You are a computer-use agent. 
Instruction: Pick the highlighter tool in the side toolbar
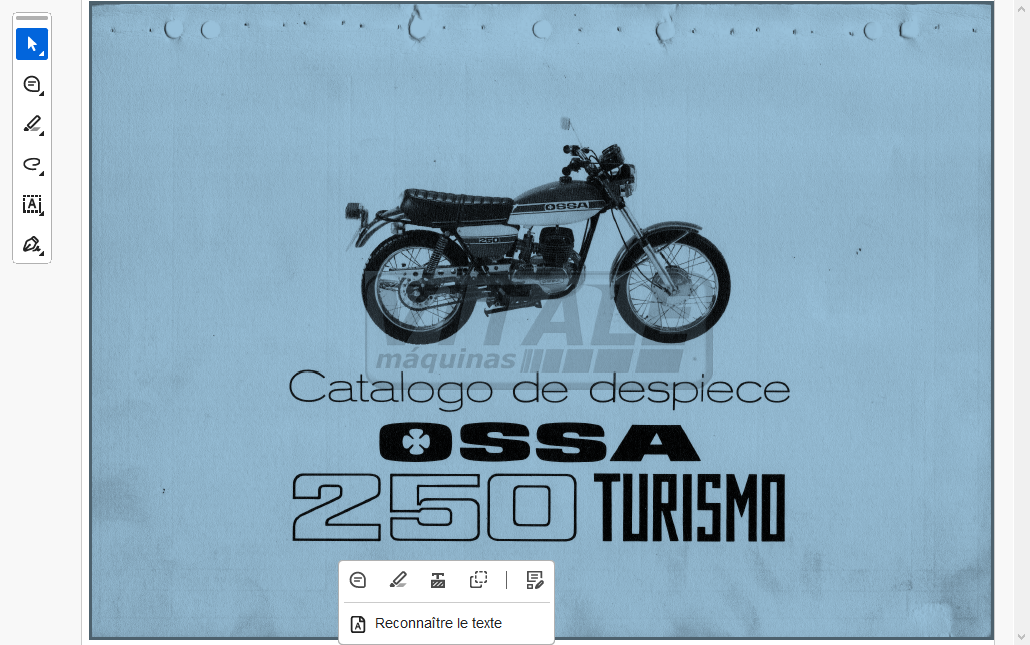[x=32, y=125]
